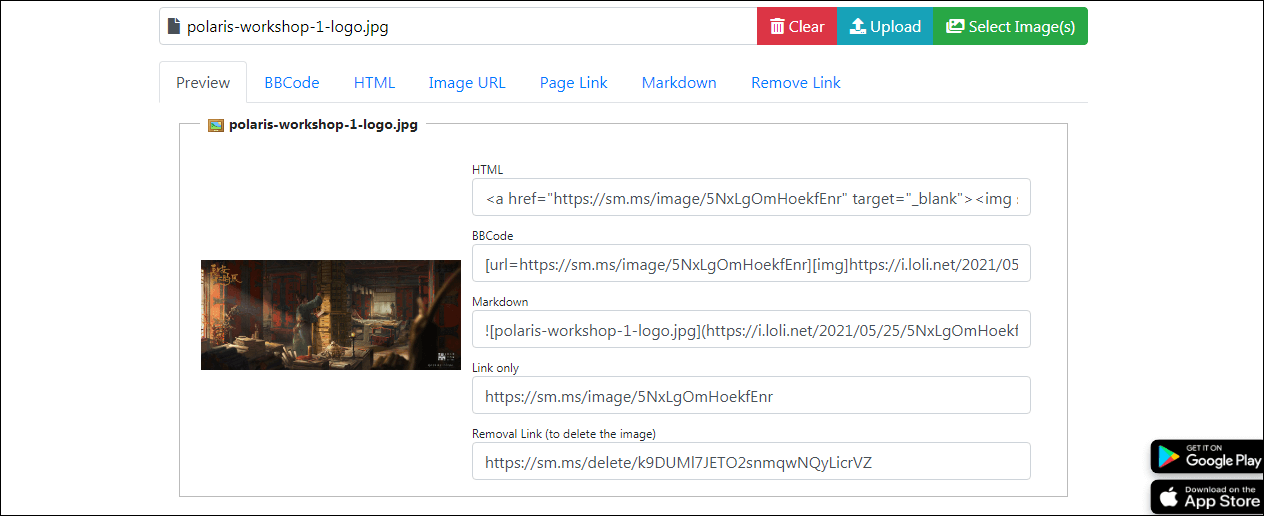Select the Image URL tab
Viewport: 1264px width, 516px height.
click(x=467, y=83)
